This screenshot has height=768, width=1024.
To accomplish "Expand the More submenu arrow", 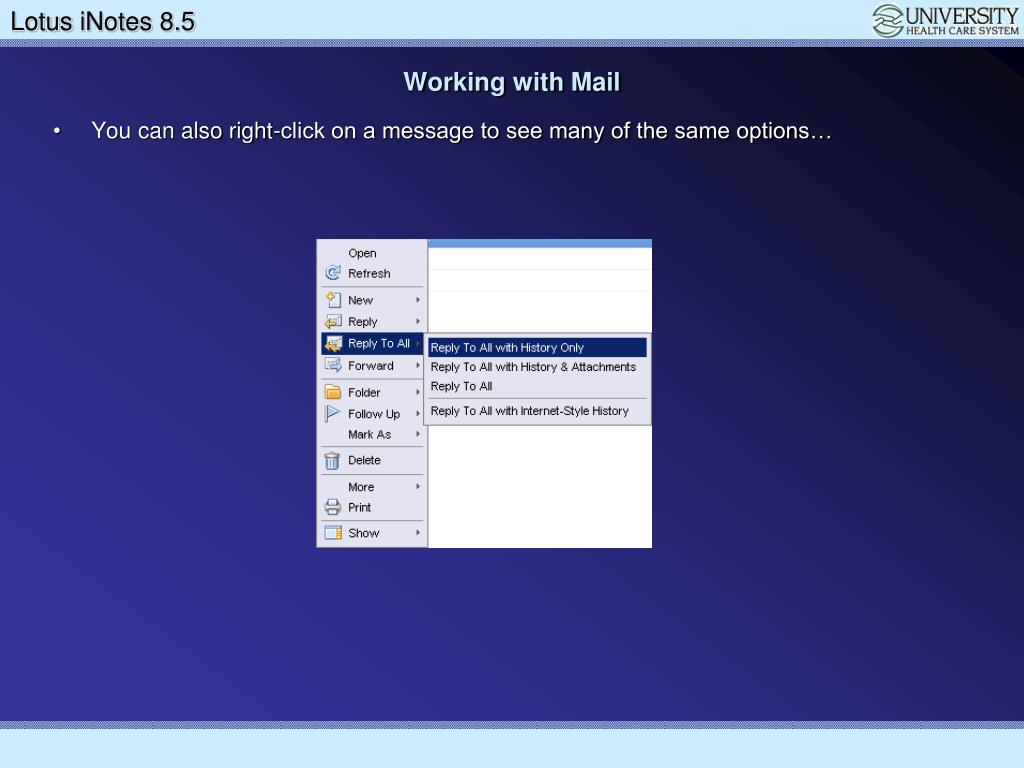I will 418,487.
